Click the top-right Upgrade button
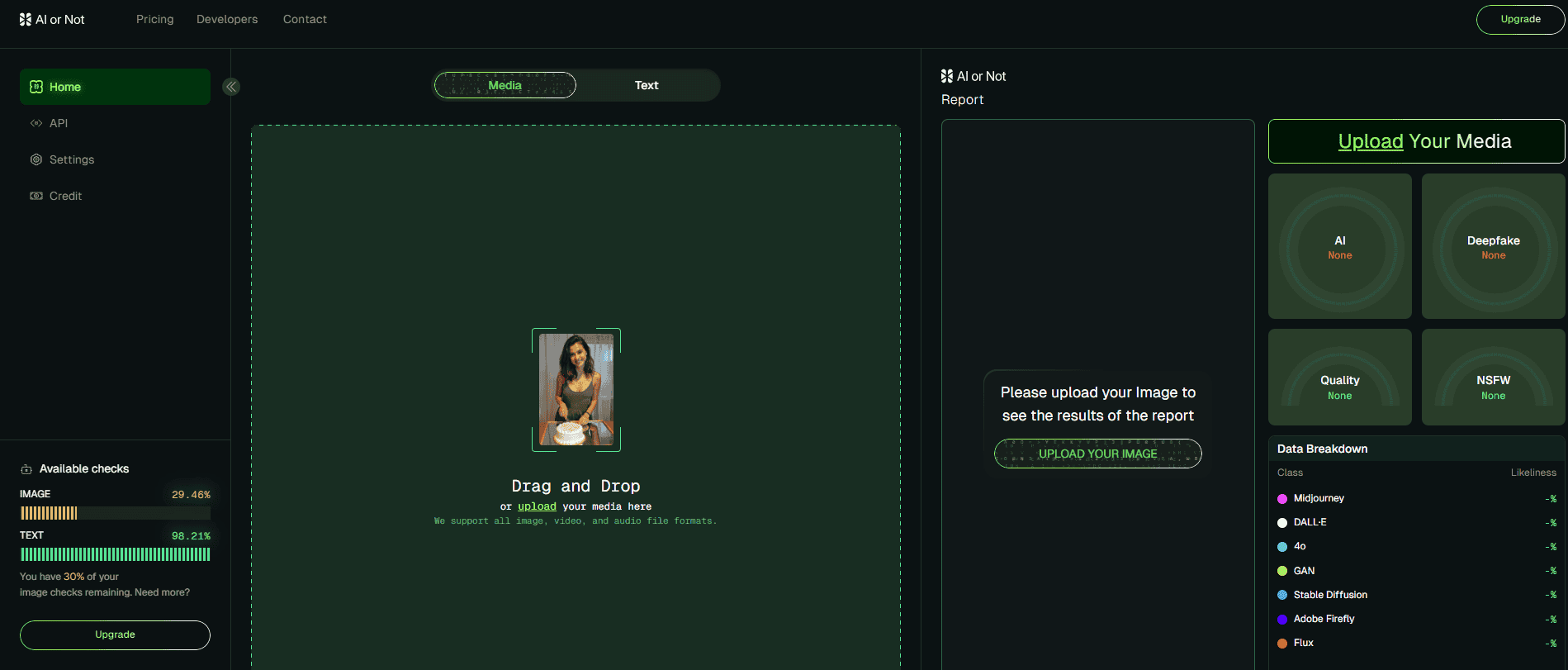 coord(1519,20)
